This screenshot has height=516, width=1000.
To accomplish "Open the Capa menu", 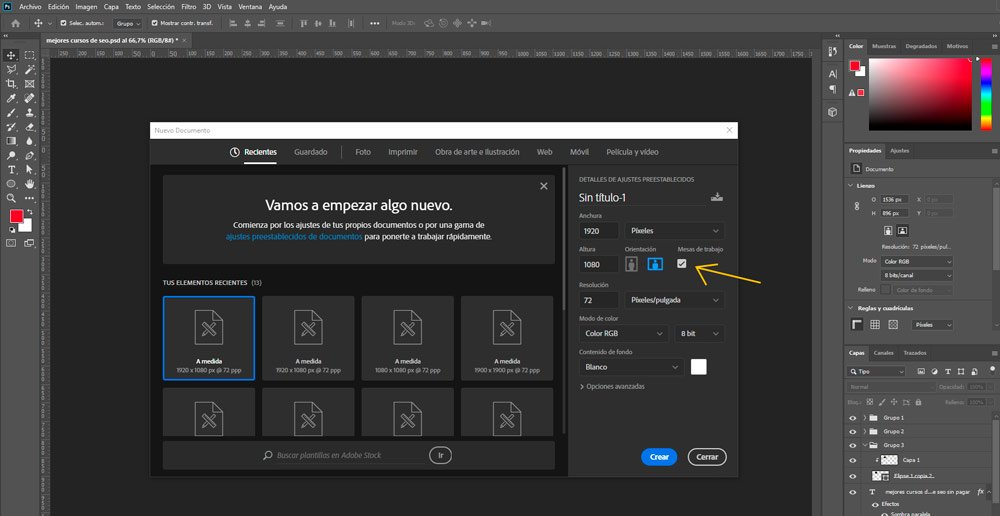I will tap(111, 6).
